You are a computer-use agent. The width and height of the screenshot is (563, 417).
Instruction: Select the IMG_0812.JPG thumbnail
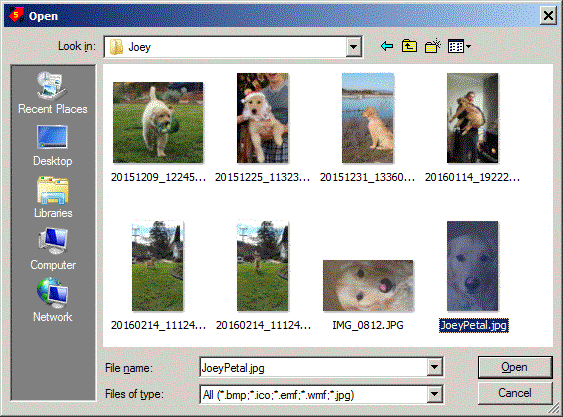coord(368,286)
